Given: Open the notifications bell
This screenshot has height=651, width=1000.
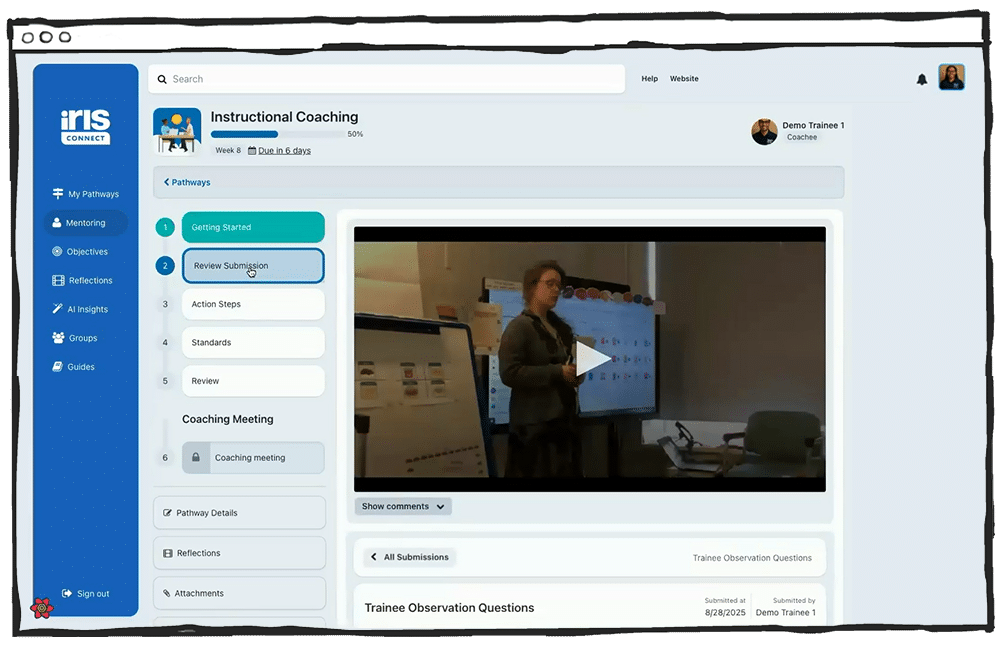Looking at the screenshot, I should point(922,79).
